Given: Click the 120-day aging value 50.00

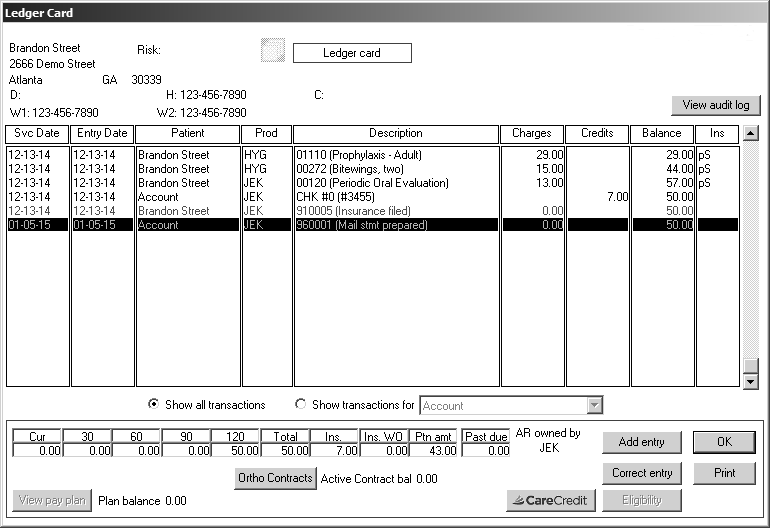Looking at the screenshot, I should (235, 450).
